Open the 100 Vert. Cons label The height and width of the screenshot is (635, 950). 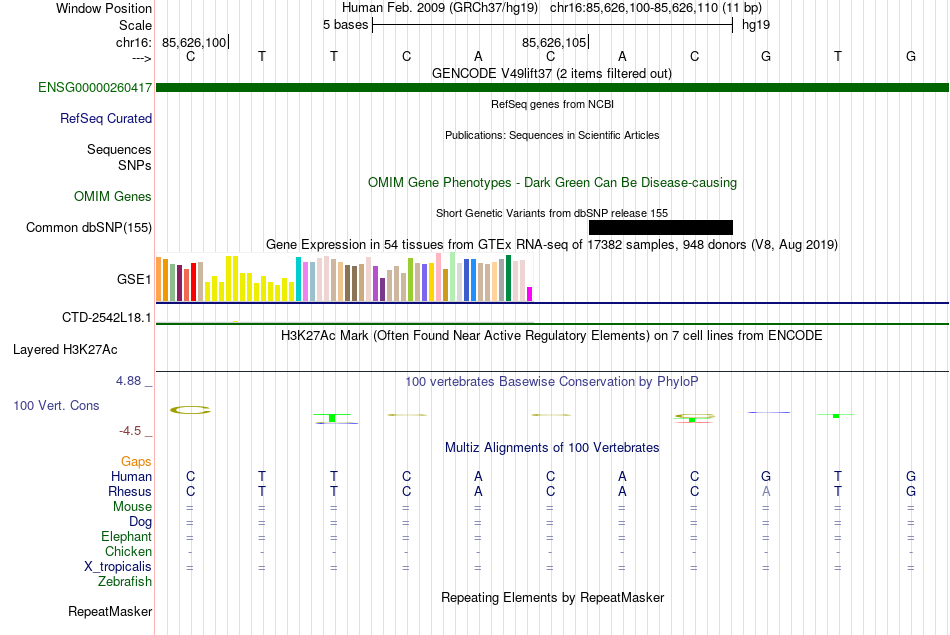[56, 405]
